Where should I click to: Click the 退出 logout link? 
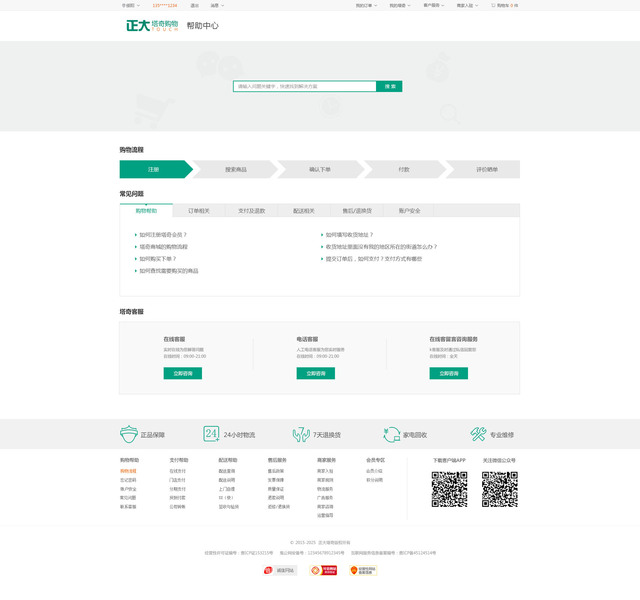(x=195, y=5)
